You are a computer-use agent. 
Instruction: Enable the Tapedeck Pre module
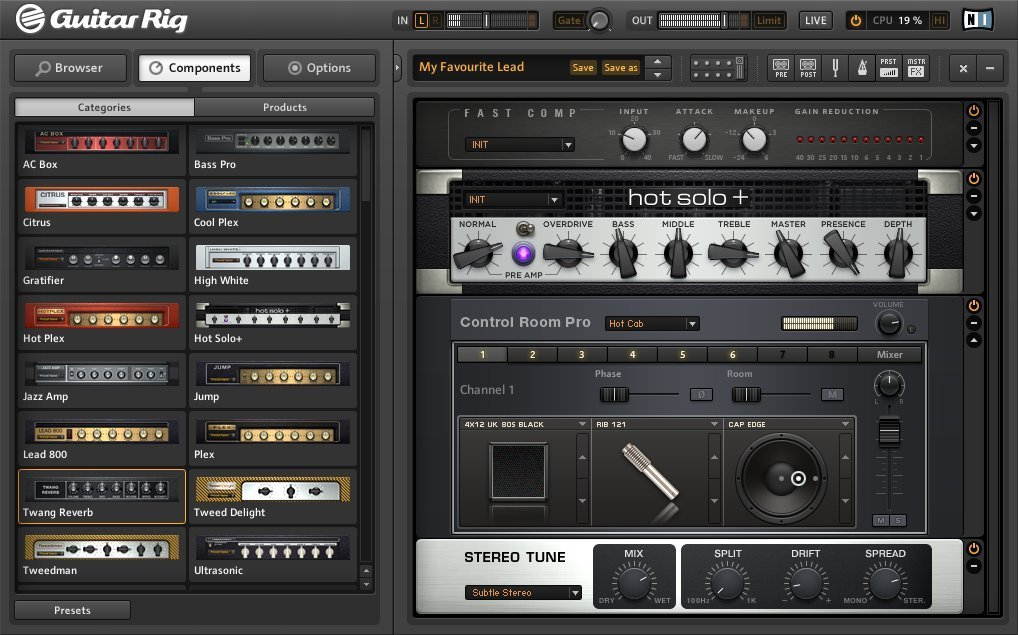point(780,67)
